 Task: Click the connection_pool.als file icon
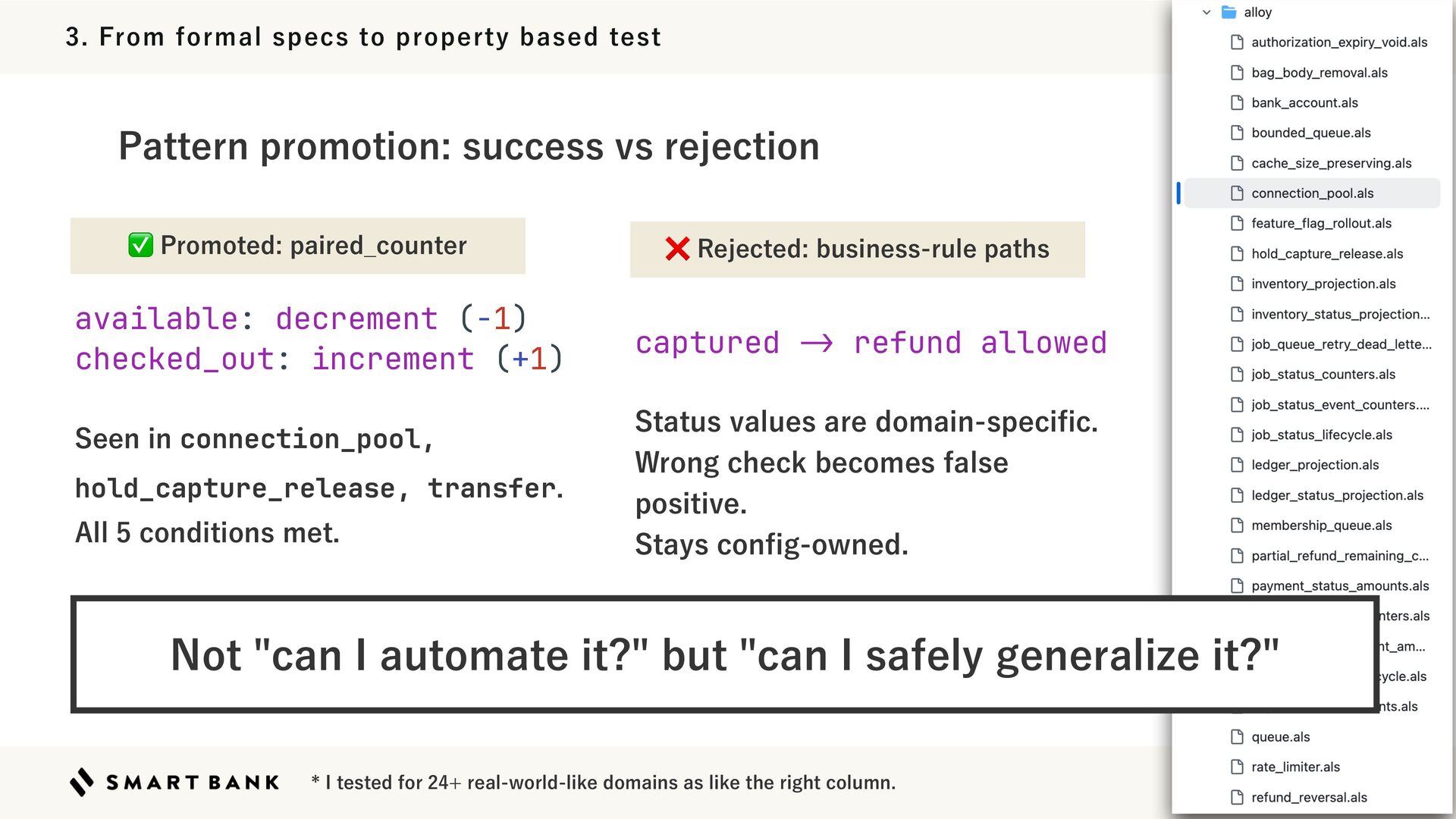[x=1237, y=193]
